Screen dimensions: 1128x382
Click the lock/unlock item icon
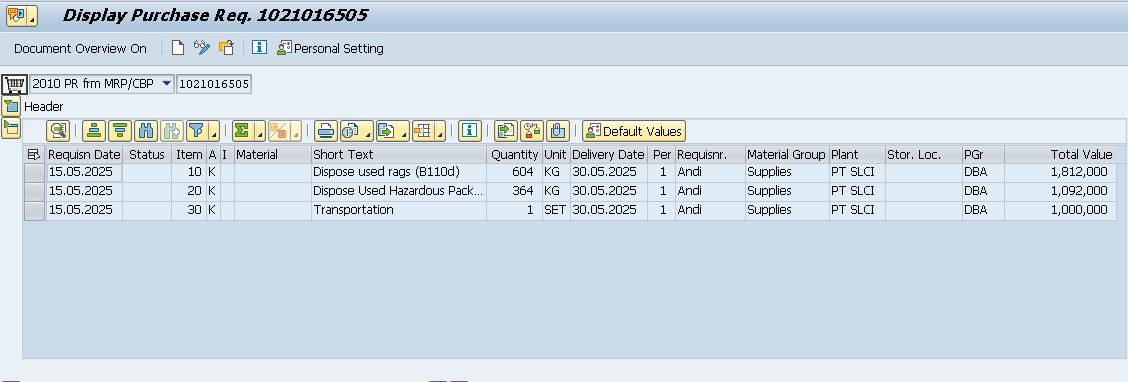tap(532, 131)
